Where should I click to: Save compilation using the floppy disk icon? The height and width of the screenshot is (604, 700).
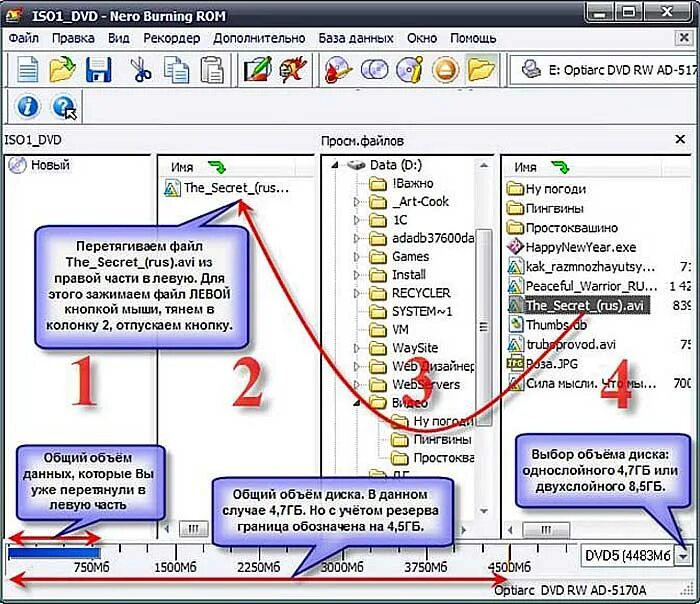[98, 70]
